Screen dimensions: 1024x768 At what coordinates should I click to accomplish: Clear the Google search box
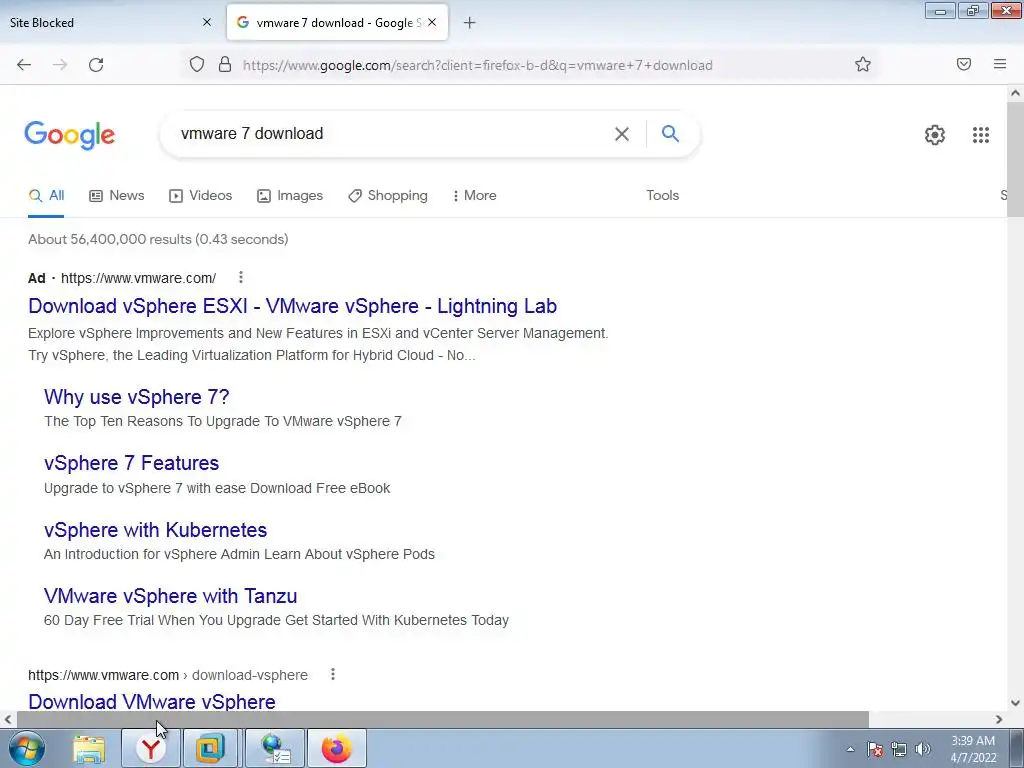point(622,134)
